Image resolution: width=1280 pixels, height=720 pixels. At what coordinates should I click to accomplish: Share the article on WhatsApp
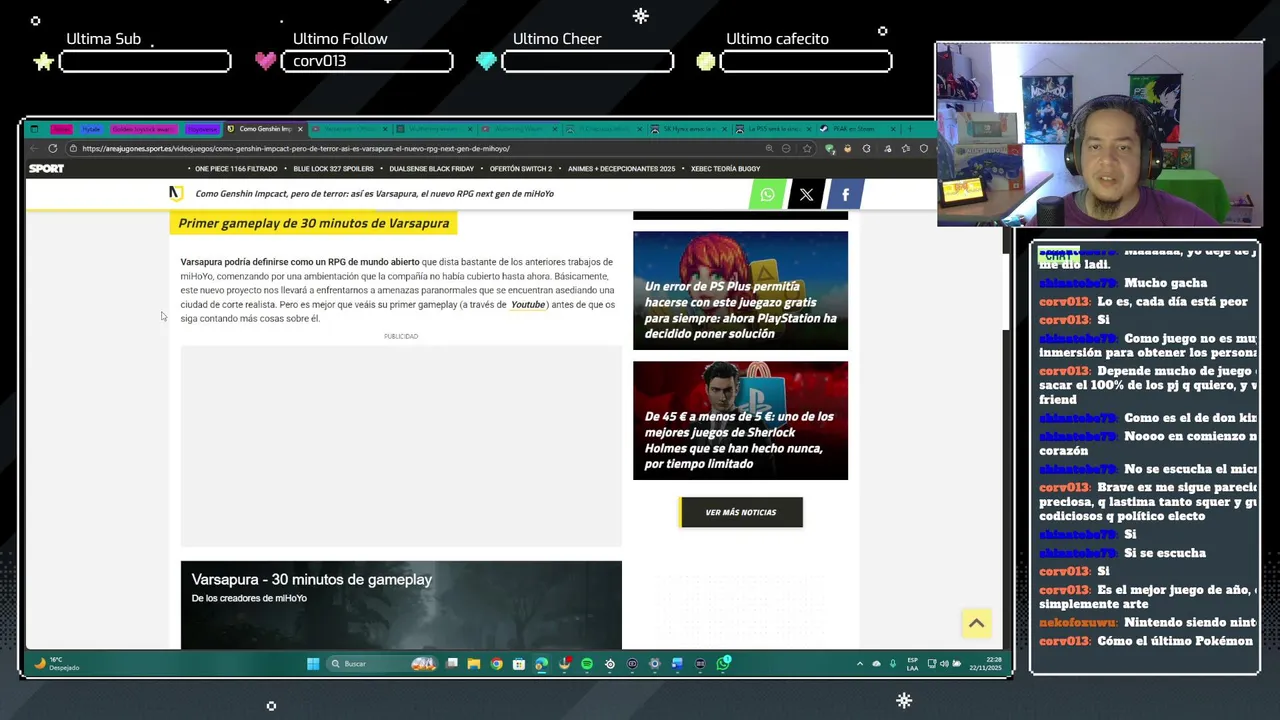tap(767, 194)
